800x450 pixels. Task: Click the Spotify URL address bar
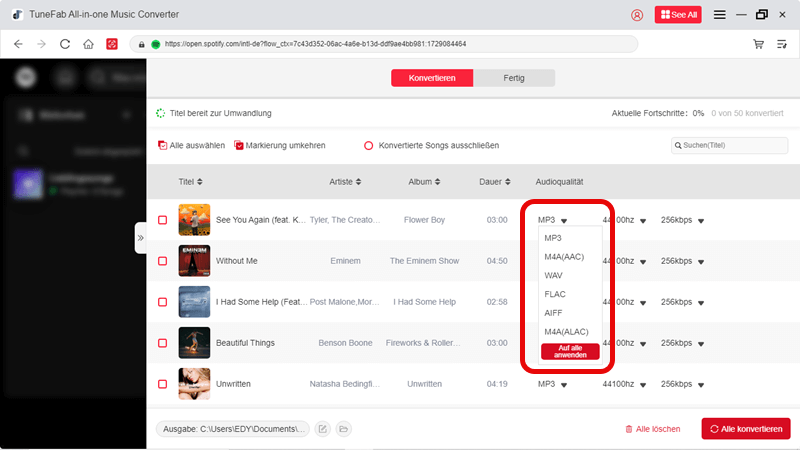(x=383, y=44)
